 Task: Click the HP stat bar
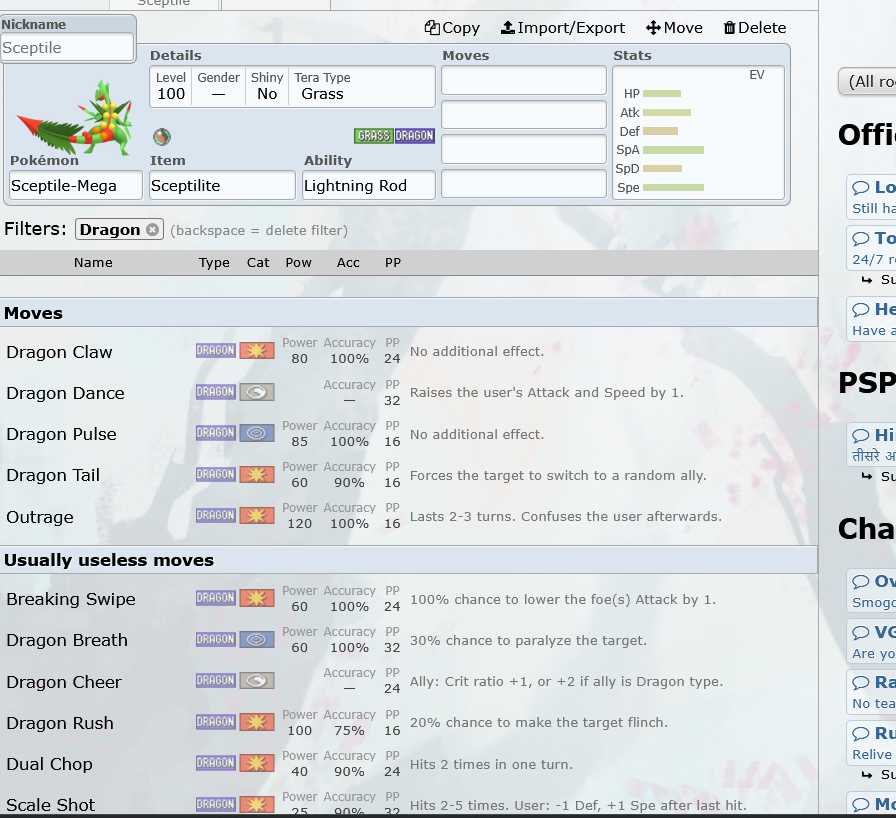click(x=662, y=94)
